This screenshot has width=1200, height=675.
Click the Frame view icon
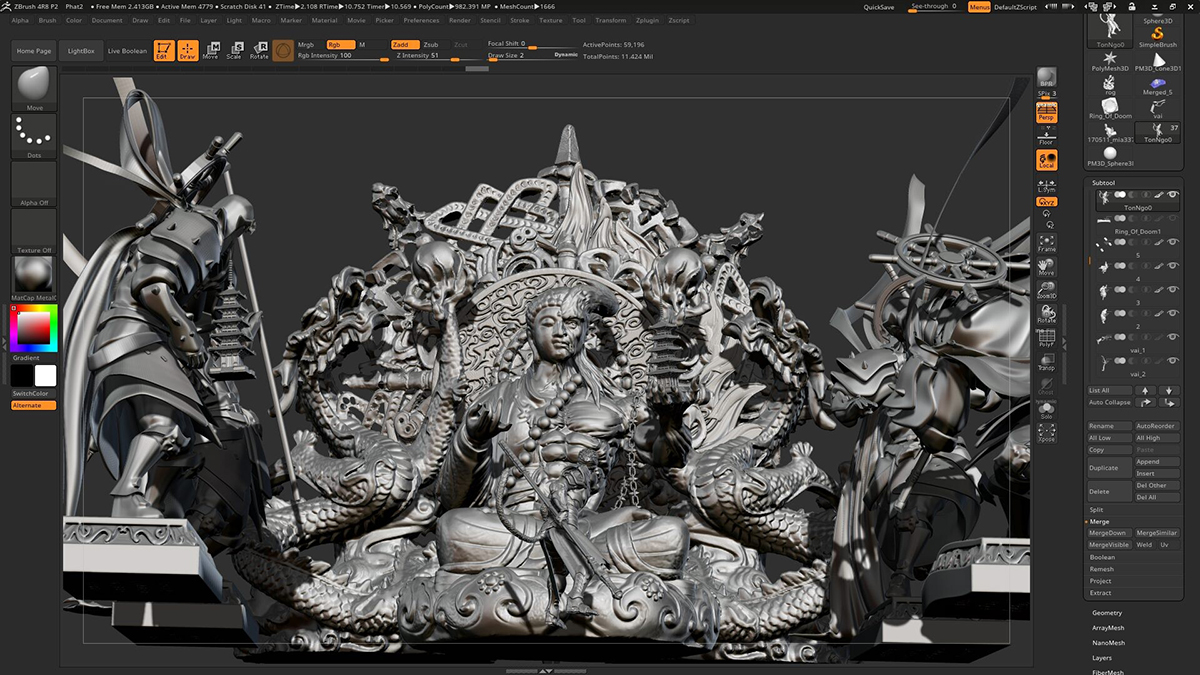click(1046, 243)
